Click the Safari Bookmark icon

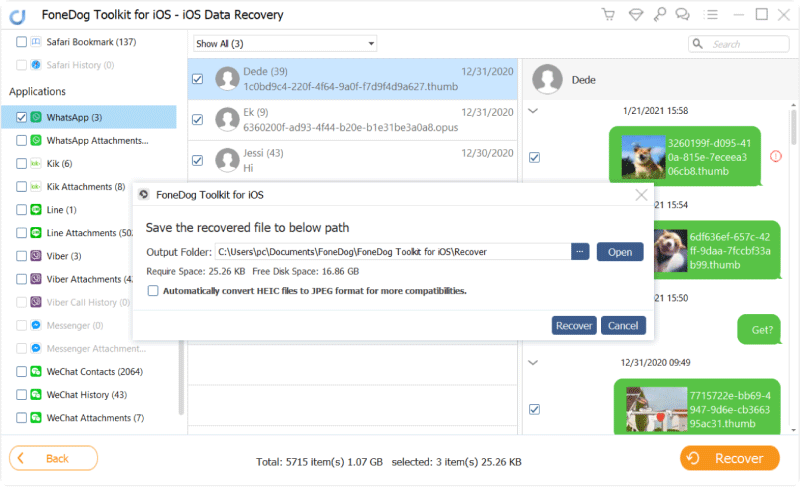tap(36, 42)
